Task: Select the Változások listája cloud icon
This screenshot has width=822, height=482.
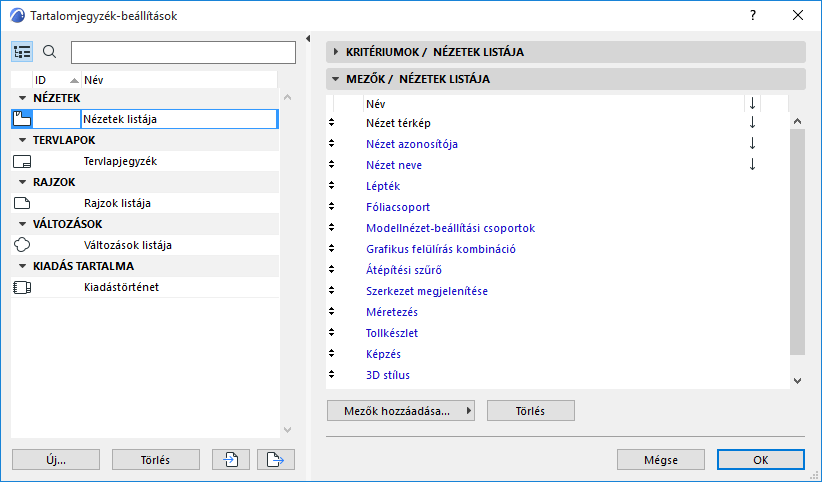Action: [23, 245]
